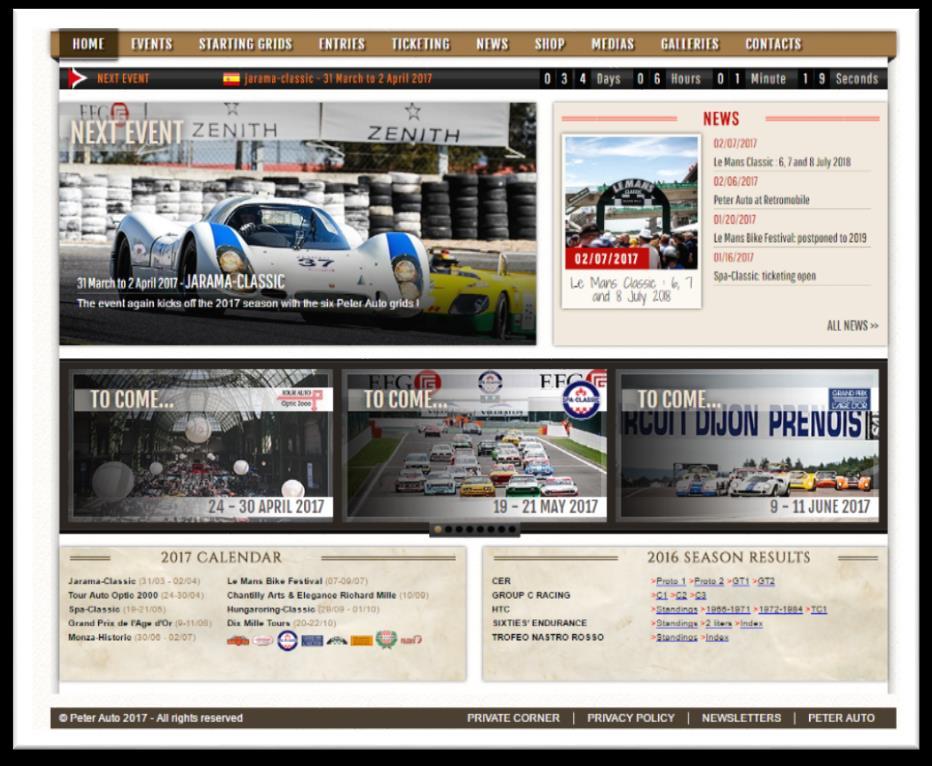This screenshot has width=932, height=766.
Task: Open Le Mans Bike Festival postponed news
Action: coord(790,238)
